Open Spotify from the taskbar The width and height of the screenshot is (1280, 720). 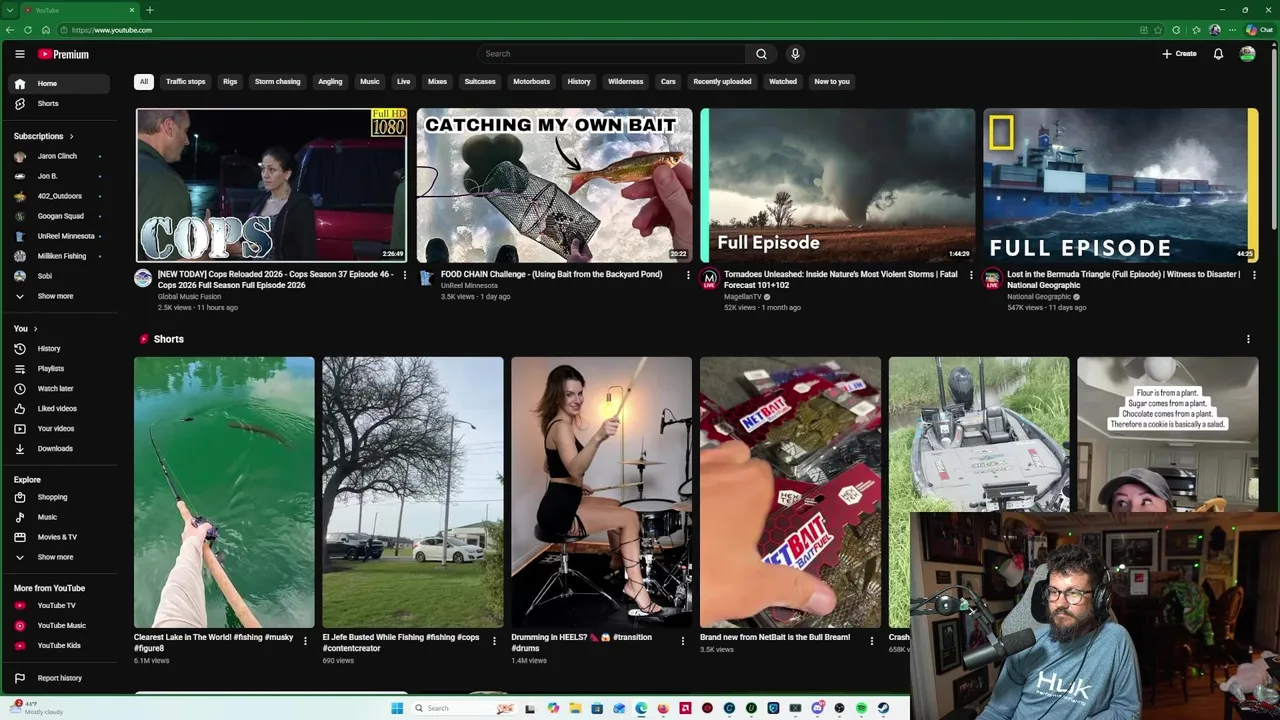861,709
